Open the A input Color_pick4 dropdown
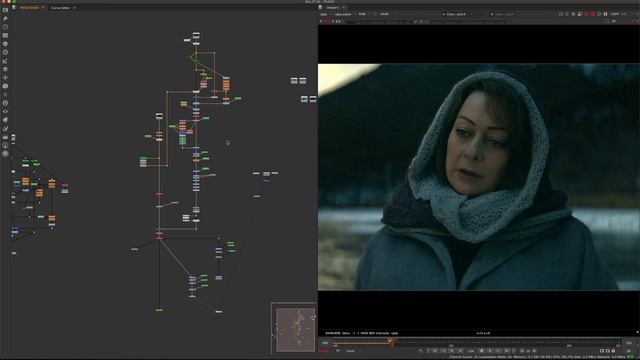 click(x=456, y=14)
